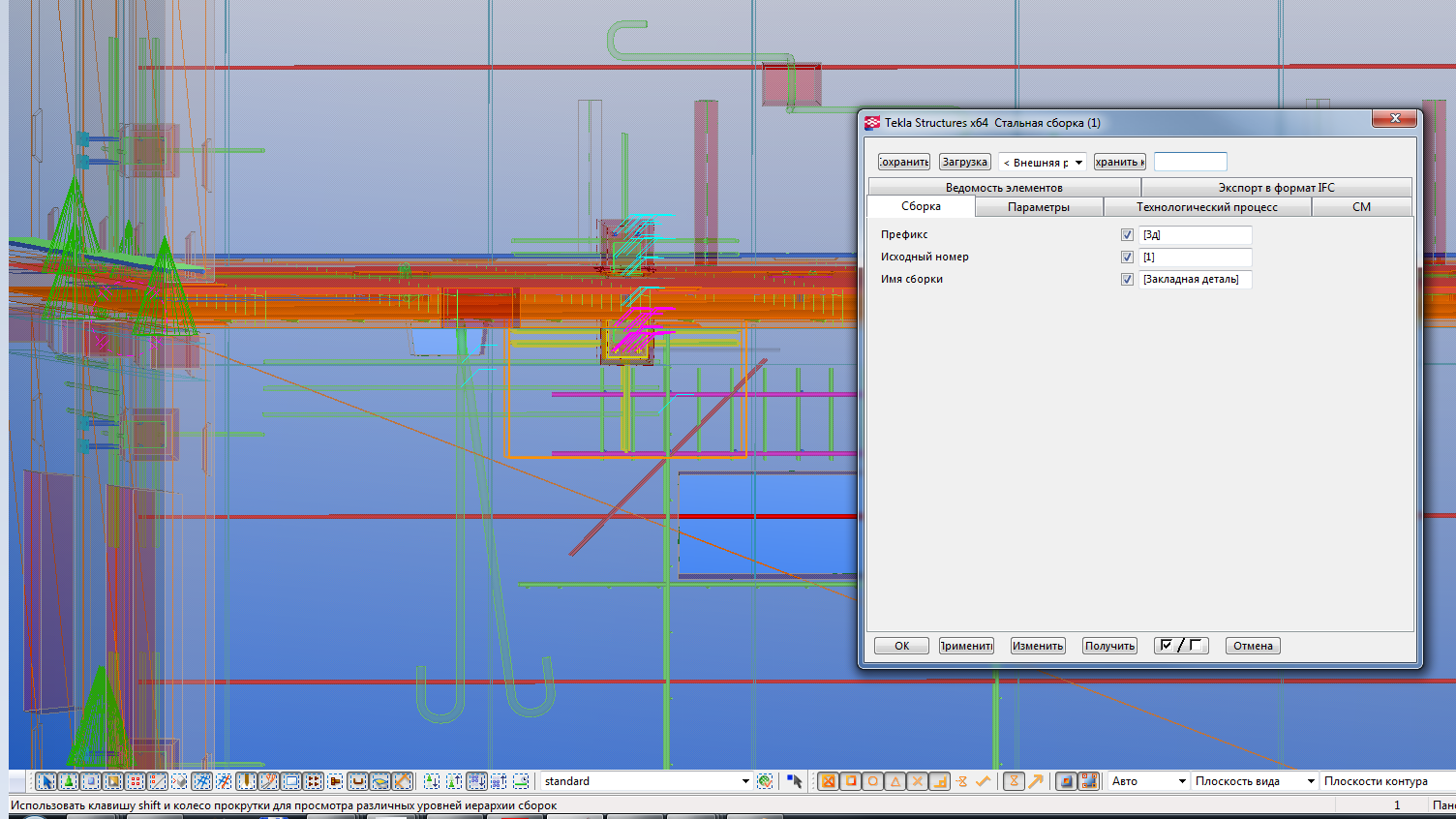This screenshot has width=1456, height=819.
Task: Uncheck the Префикс checkbox
Action: (1127, 235)
